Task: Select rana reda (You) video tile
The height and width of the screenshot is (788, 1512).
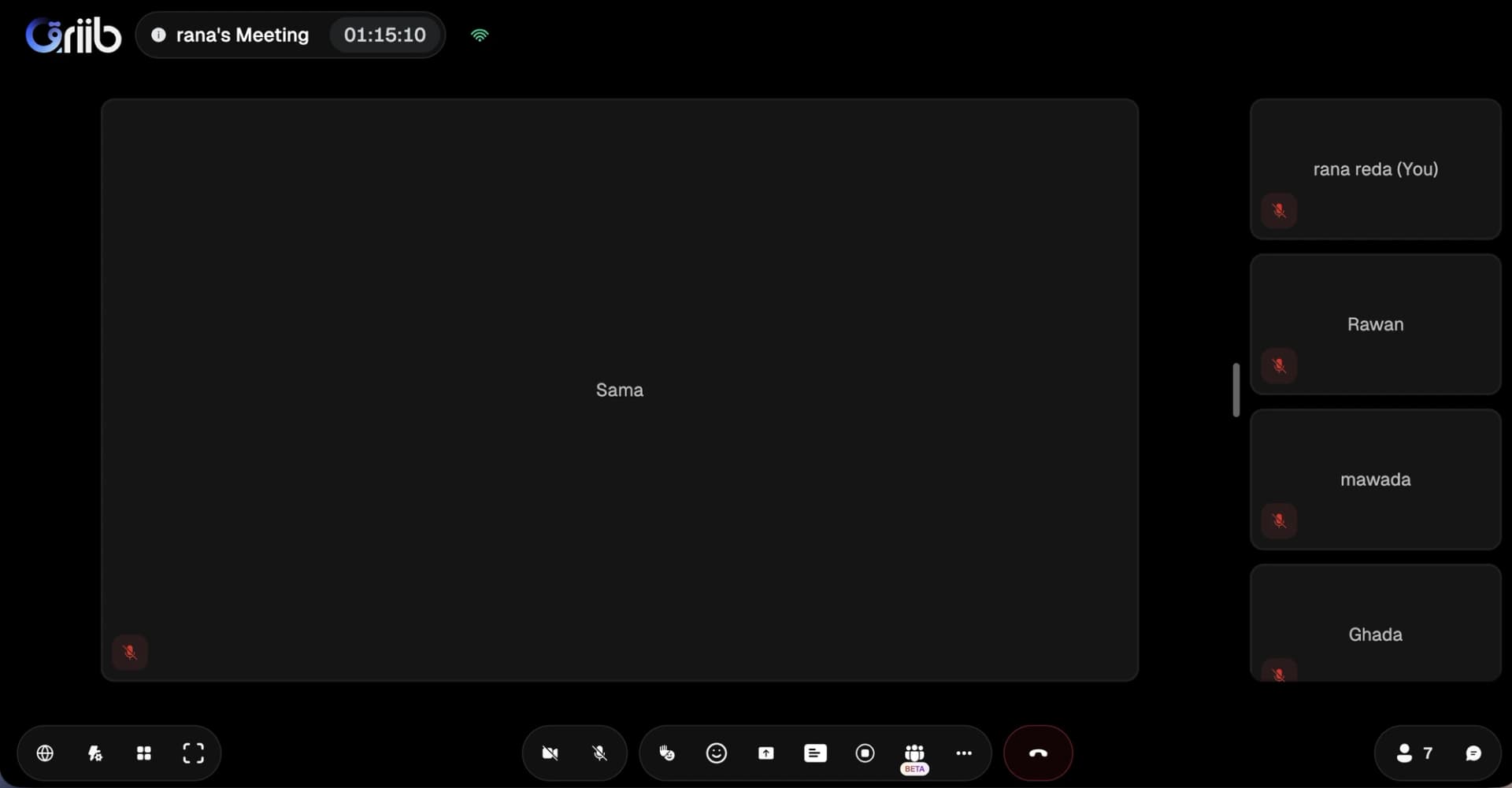Action: click(x=1375, y=168)
